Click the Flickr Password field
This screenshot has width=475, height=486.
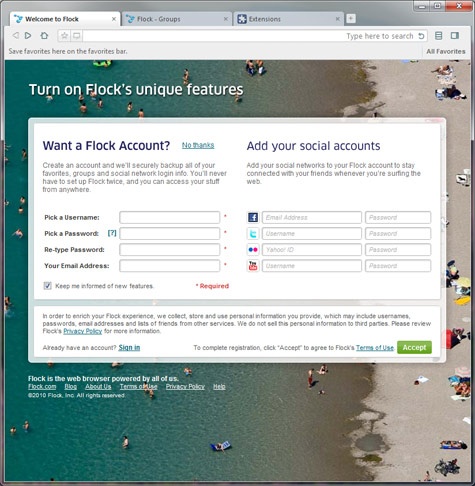point(398,250)
